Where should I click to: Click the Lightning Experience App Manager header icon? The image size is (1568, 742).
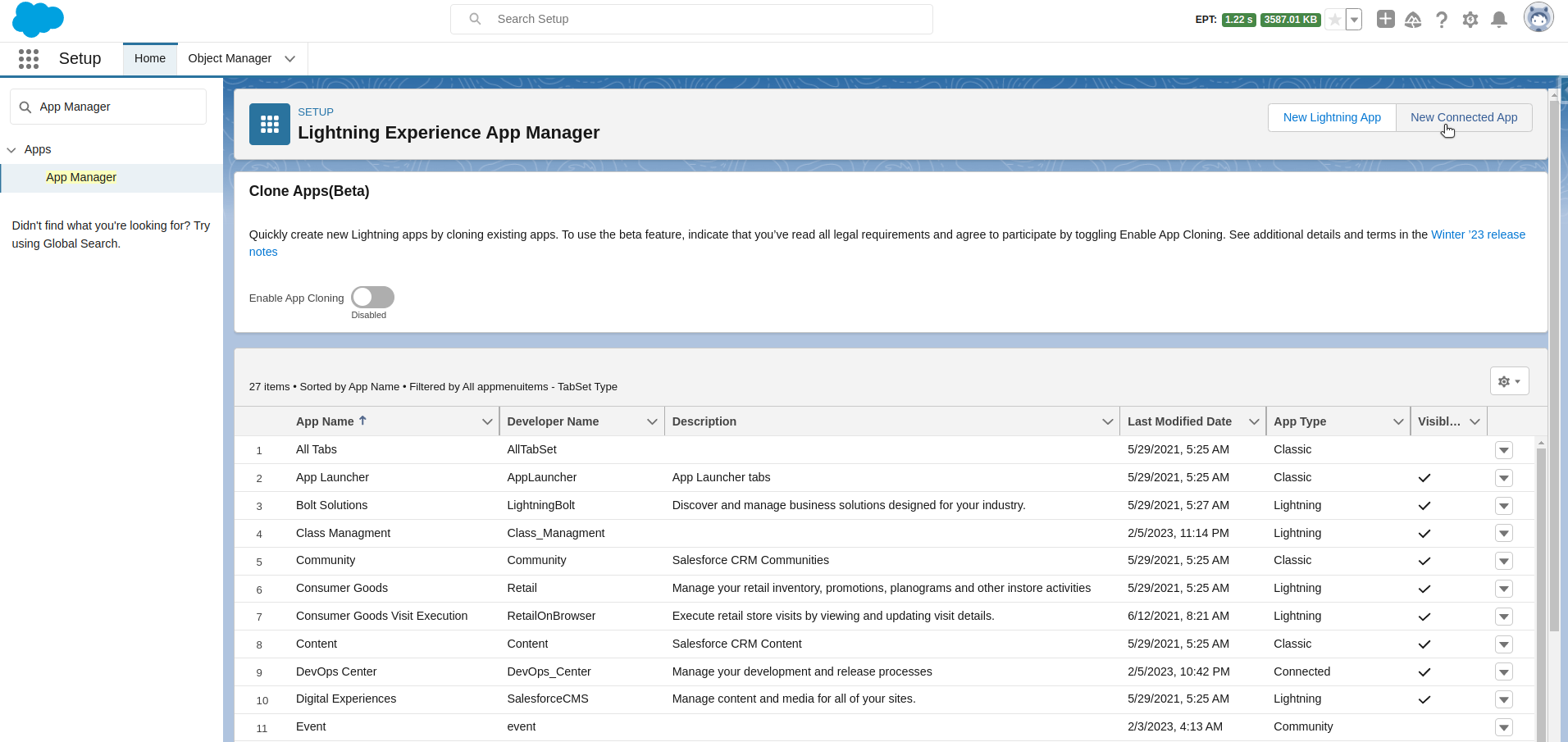tap(270, 124)
